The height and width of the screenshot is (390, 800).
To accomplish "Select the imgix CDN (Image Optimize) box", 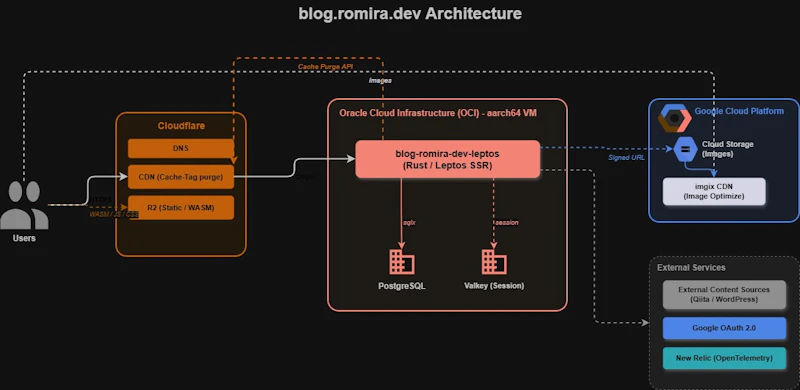I will 714,191.
